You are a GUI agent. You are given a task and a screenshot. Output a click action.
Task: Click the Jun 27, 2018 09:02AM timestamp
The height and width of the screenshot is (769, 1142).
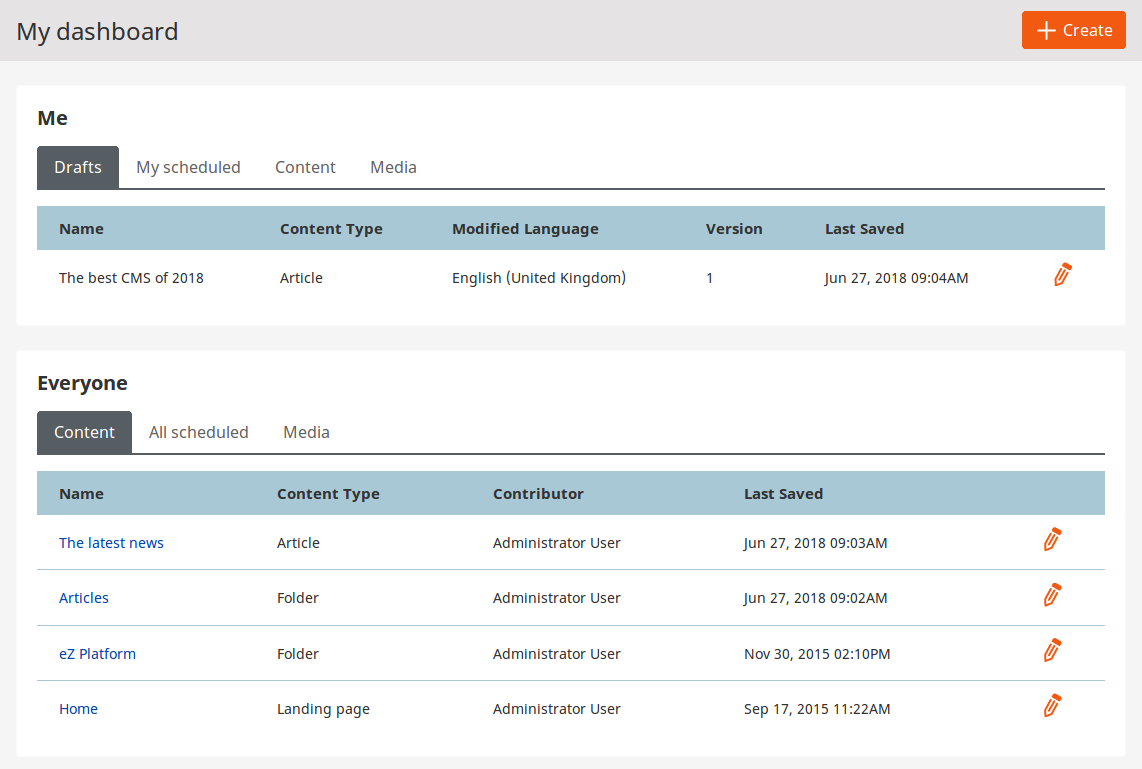[816, 598]
